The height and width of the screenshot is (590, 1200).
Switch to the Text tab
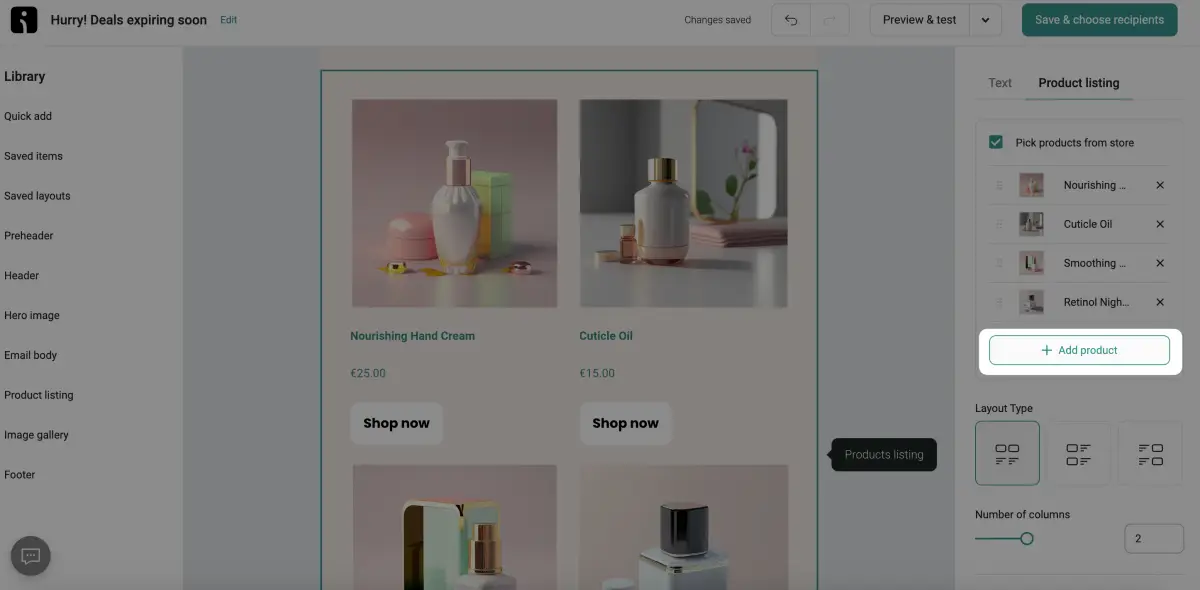[x=1000, y=83]
